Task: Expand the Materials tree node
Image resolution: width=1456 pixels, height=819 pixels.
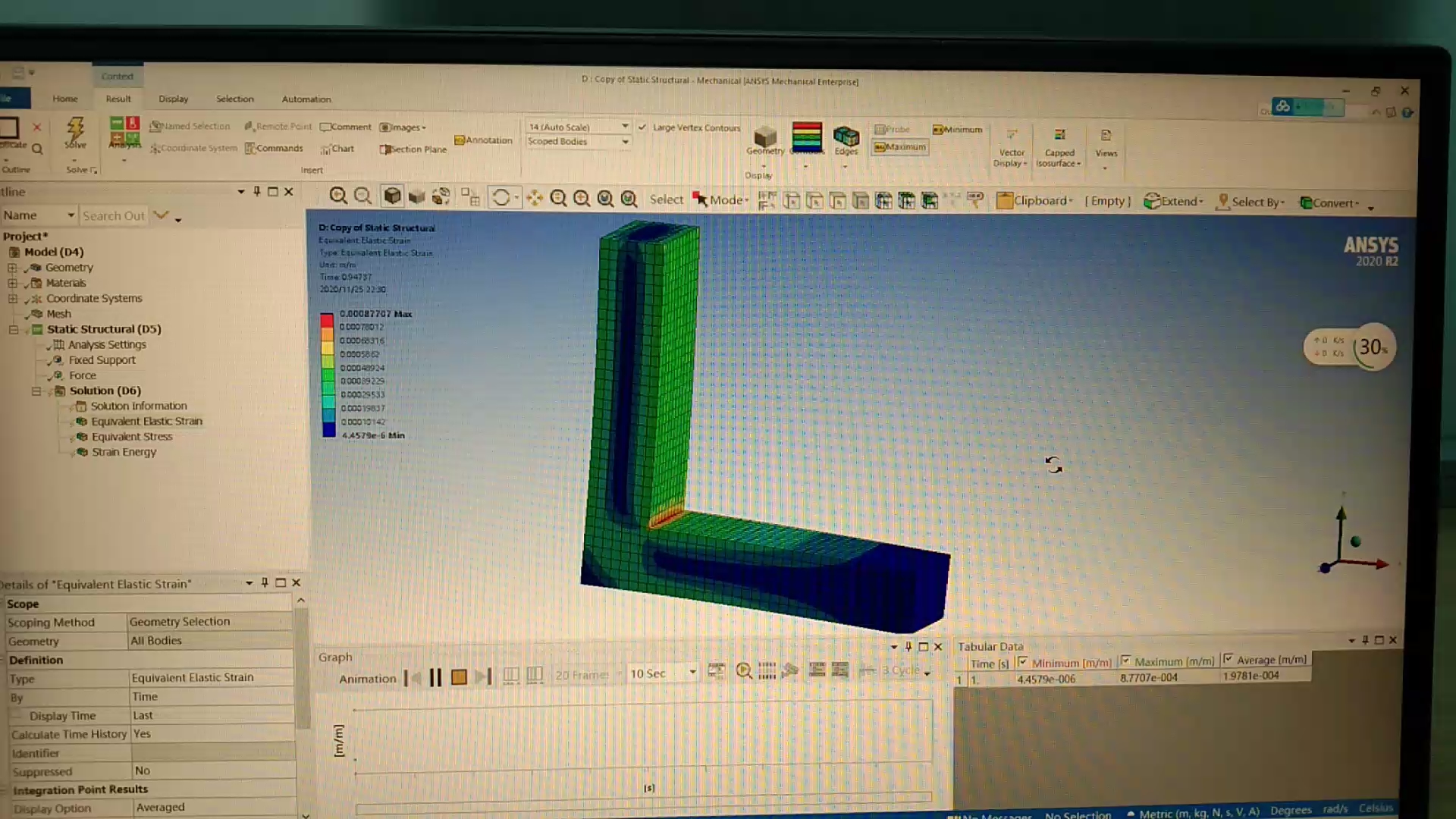Action: tap(12, 283)
